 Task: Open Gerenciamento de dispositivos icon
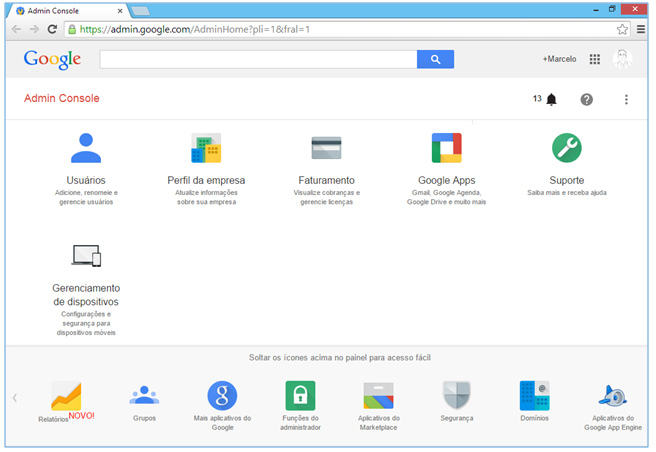(86, 256)
